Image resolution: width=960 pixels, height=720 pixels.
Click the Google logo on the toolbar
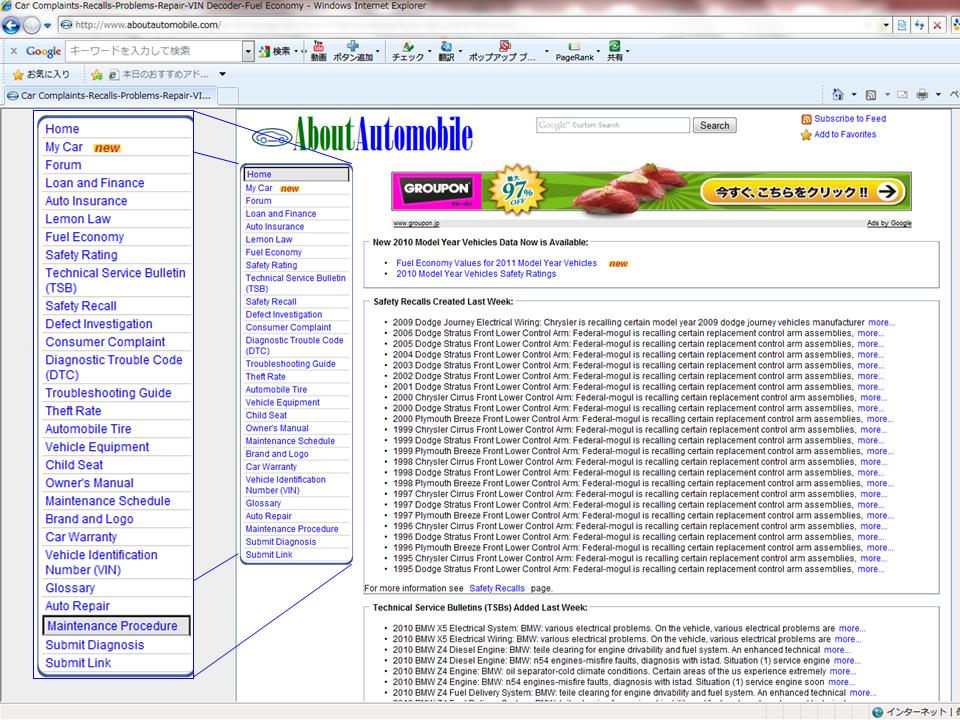43,51
